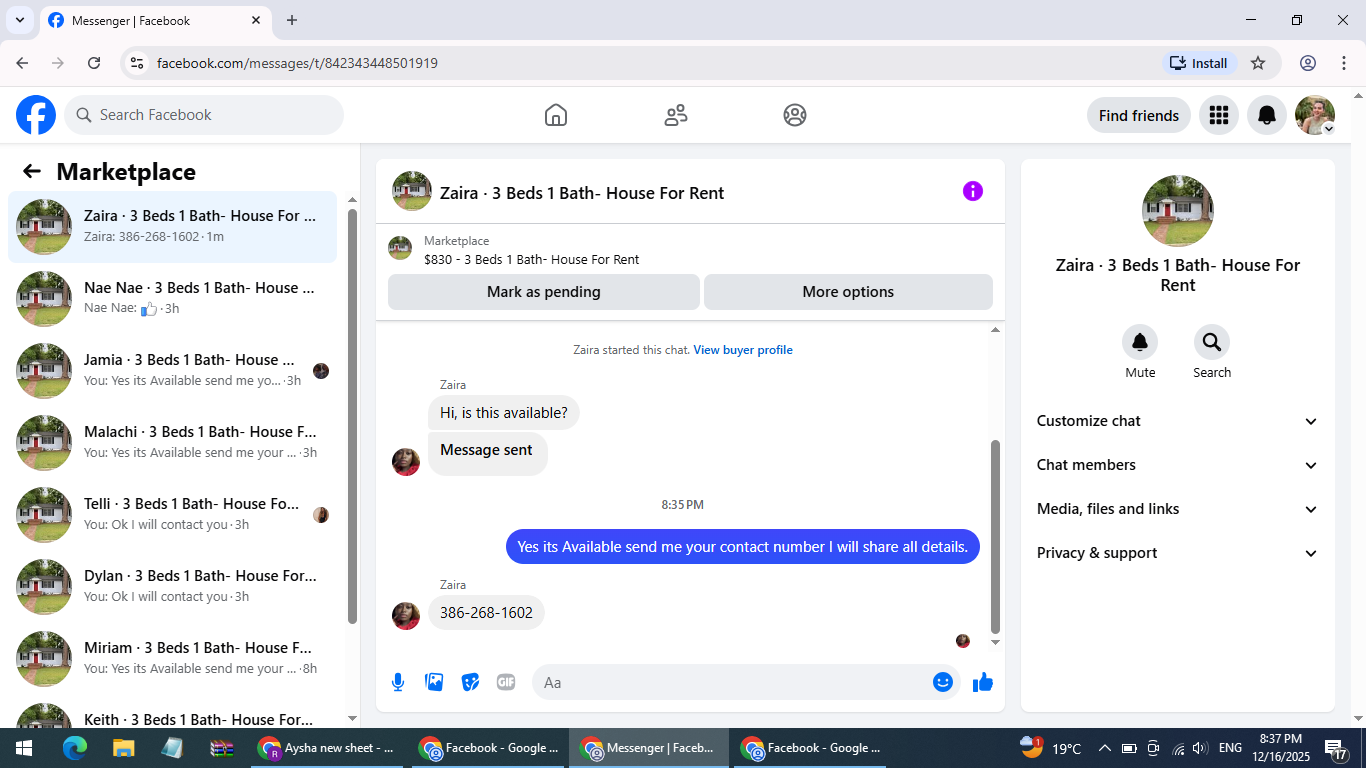
Task: Open the Nae Nae conversation
Action: coord(173,299)
